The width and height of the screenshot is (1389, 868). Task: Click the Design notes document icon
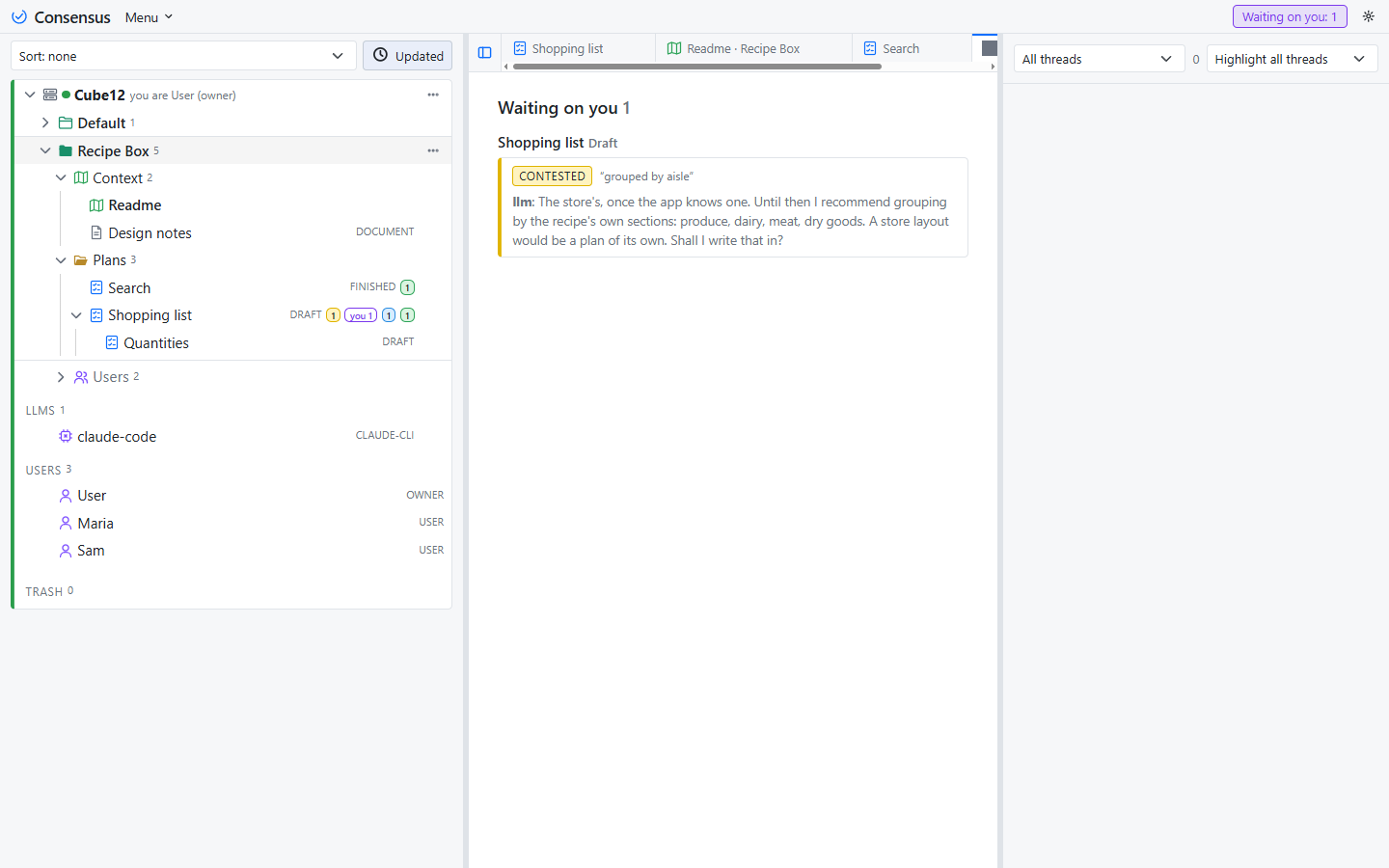(96, 232)
